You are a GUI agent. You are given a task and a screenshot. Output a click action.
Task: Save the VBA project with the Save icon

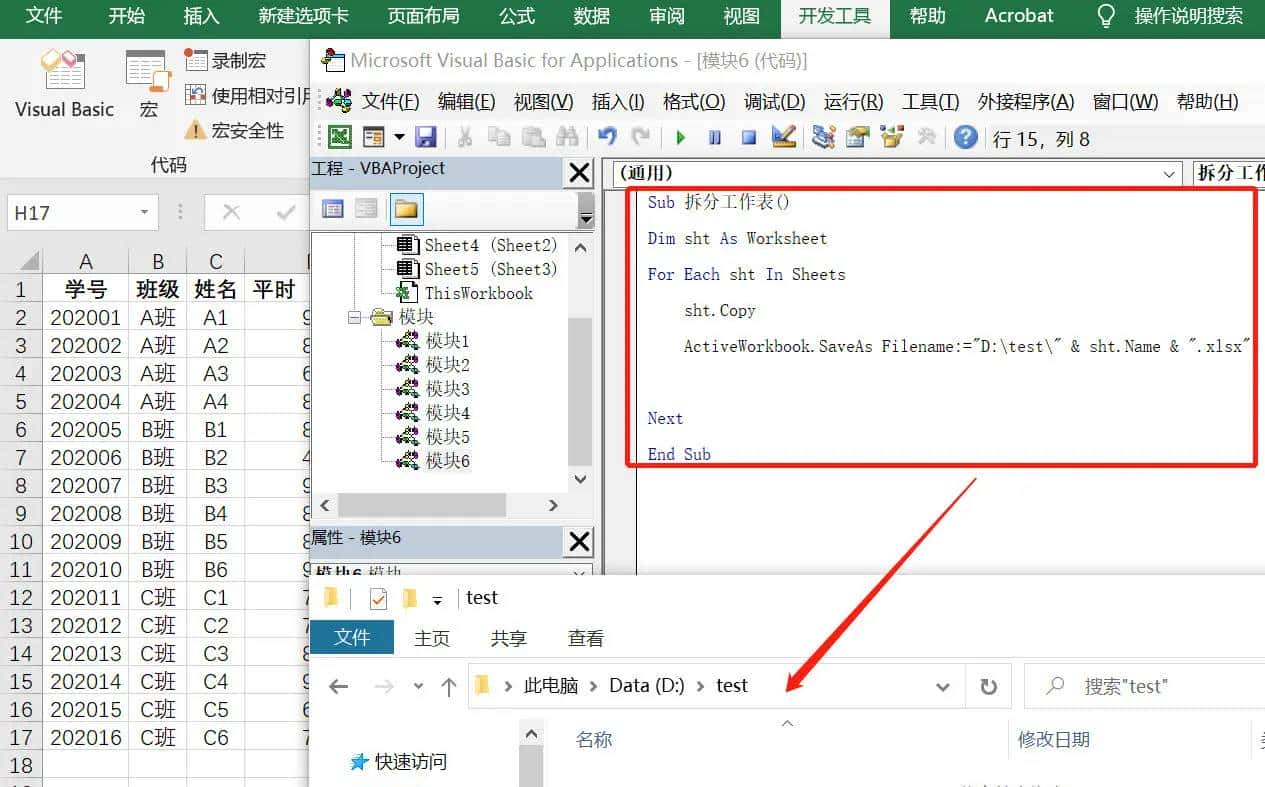coord(428,137)
